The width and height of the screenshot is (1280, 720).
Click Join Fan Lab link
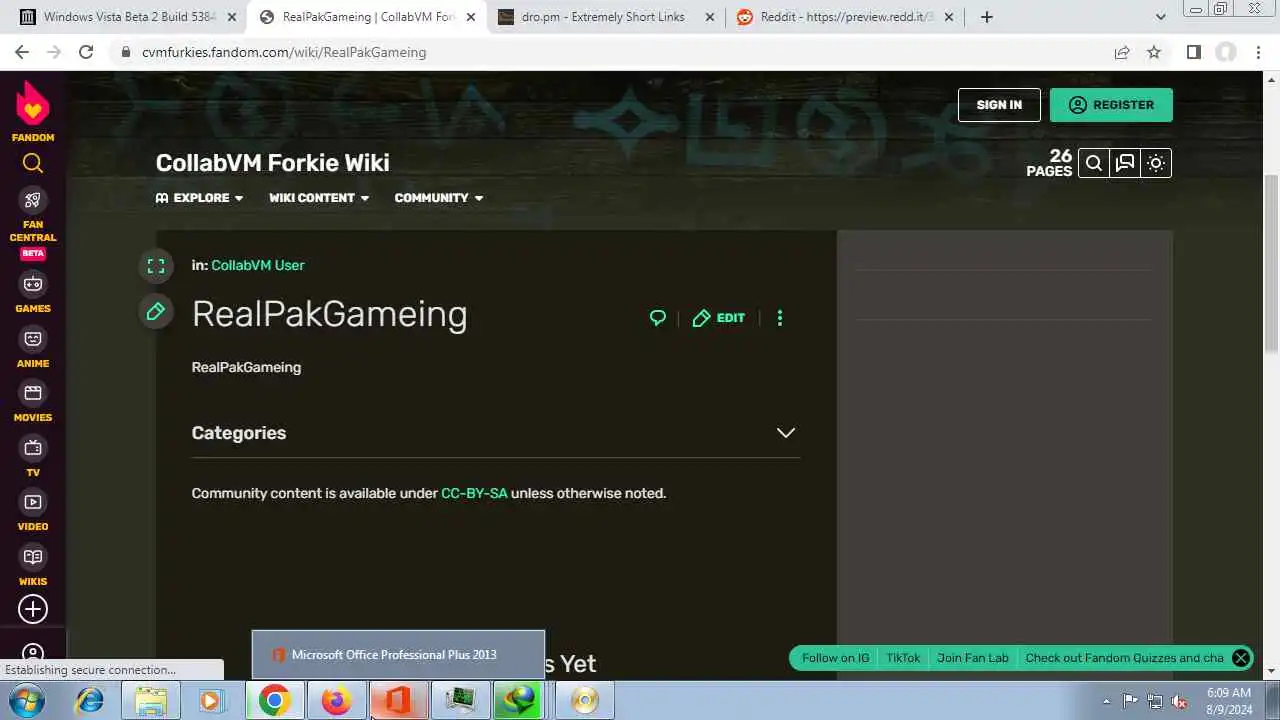tap(973, 658)
